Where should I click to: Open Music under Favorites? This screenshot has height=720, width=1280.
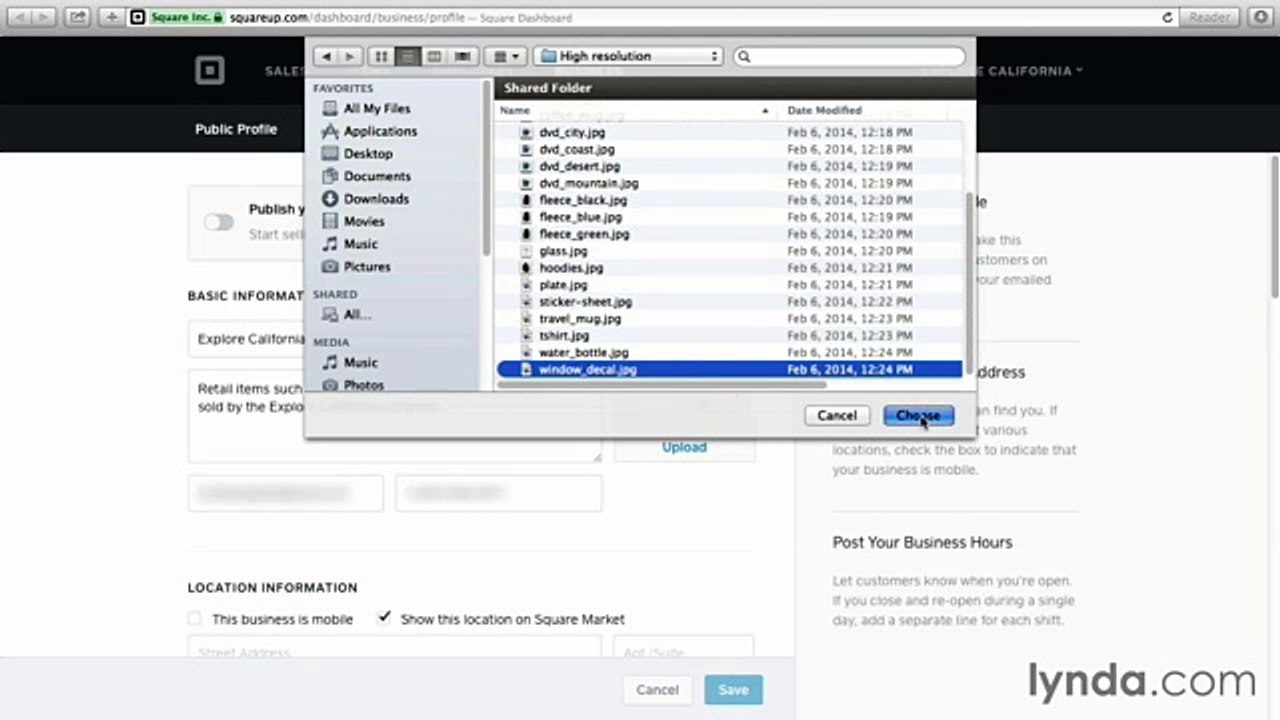pos(360,244)
